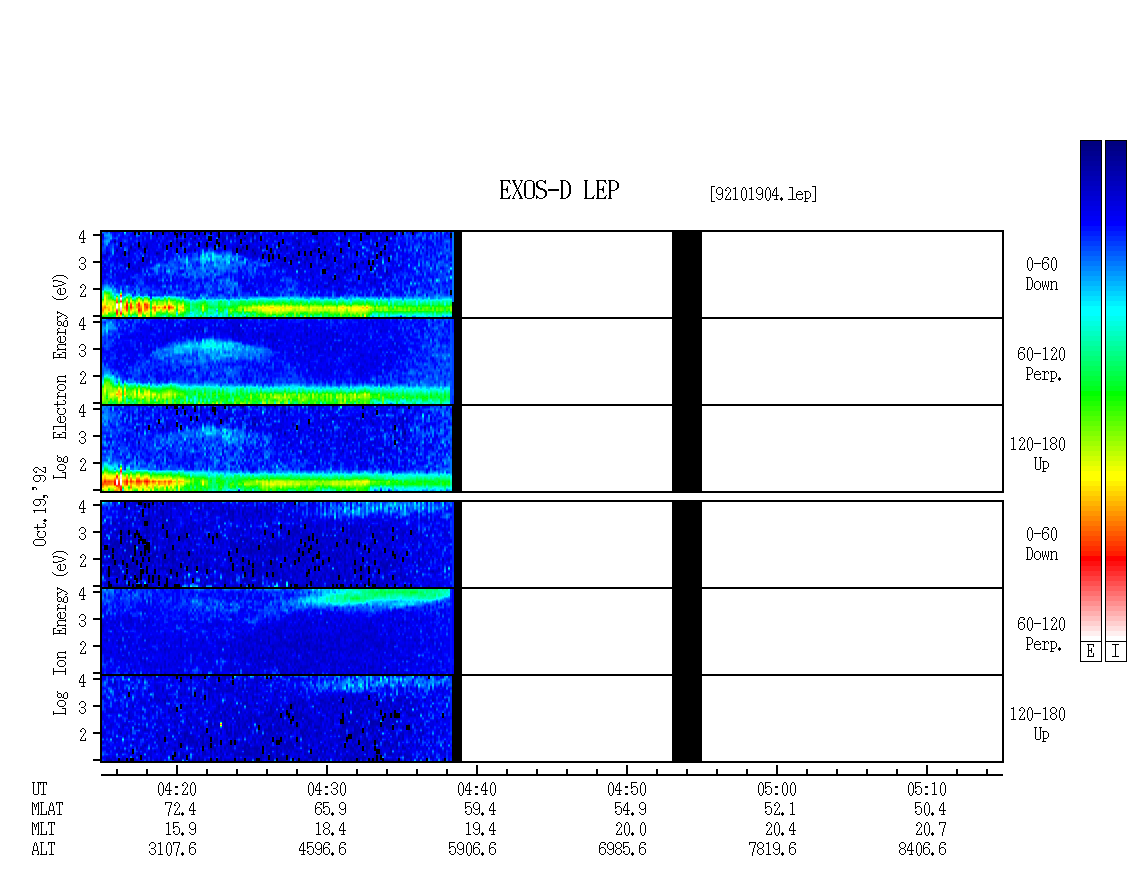Click the ALT row label
The width and height of the screenshot is (1130, 875).
(x=43, y=850)
